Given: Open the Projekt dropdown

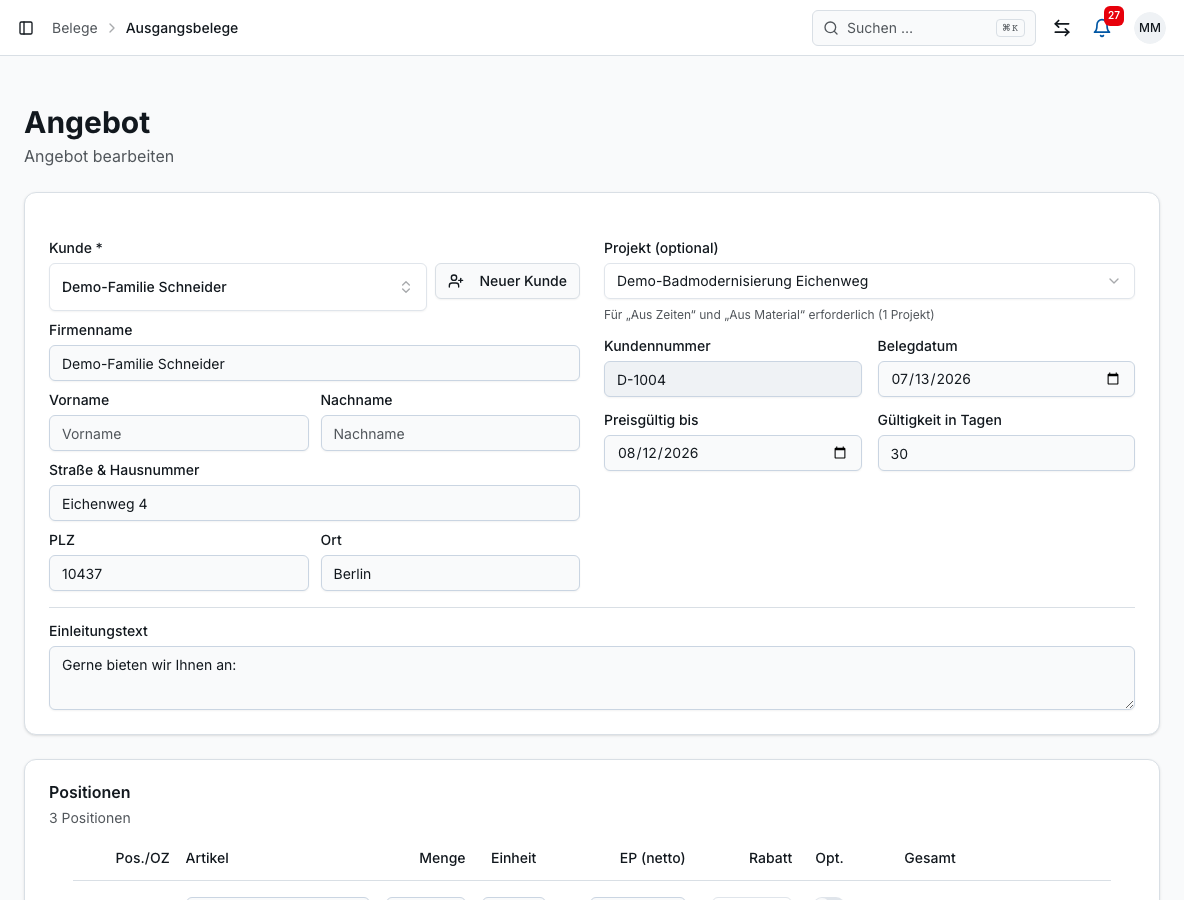Looking at the screenshot, I should 869,281.
